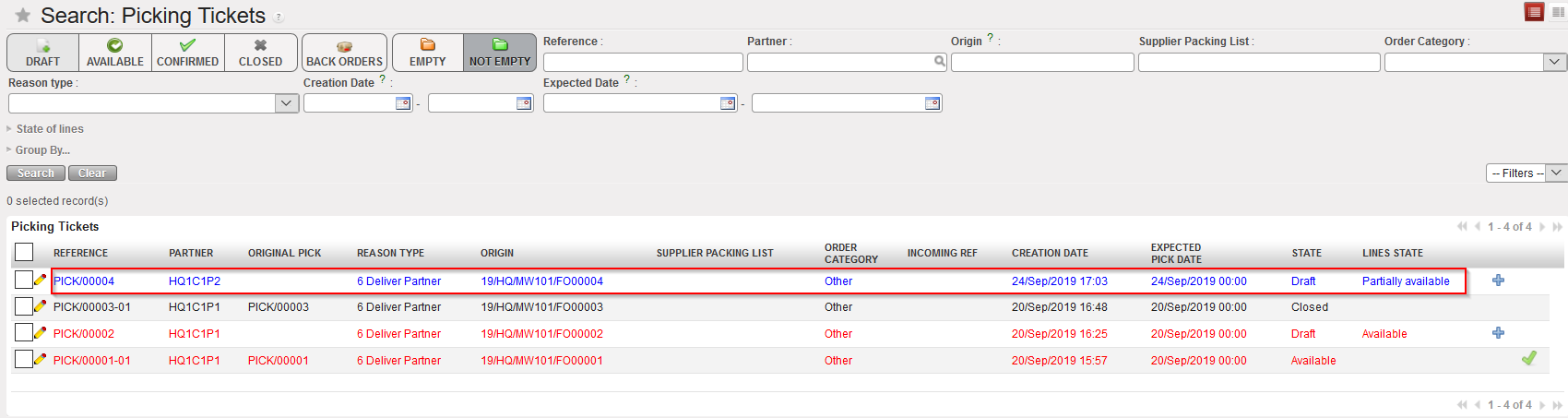Click the green checkmark on PICK/00001-01 row

tap(1528, 358)
